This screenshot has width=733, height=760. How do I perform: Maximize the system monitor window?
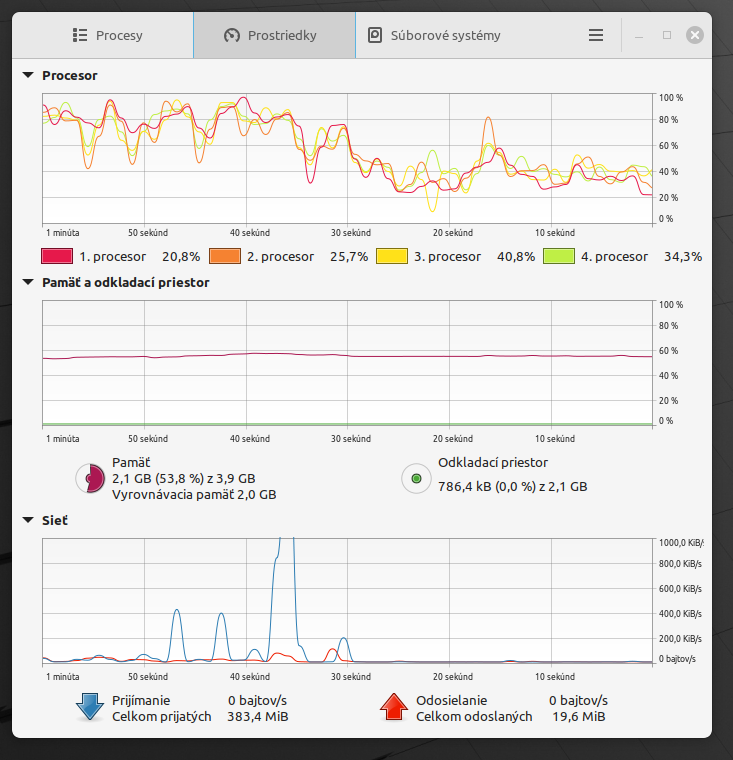tap(667, 35)
